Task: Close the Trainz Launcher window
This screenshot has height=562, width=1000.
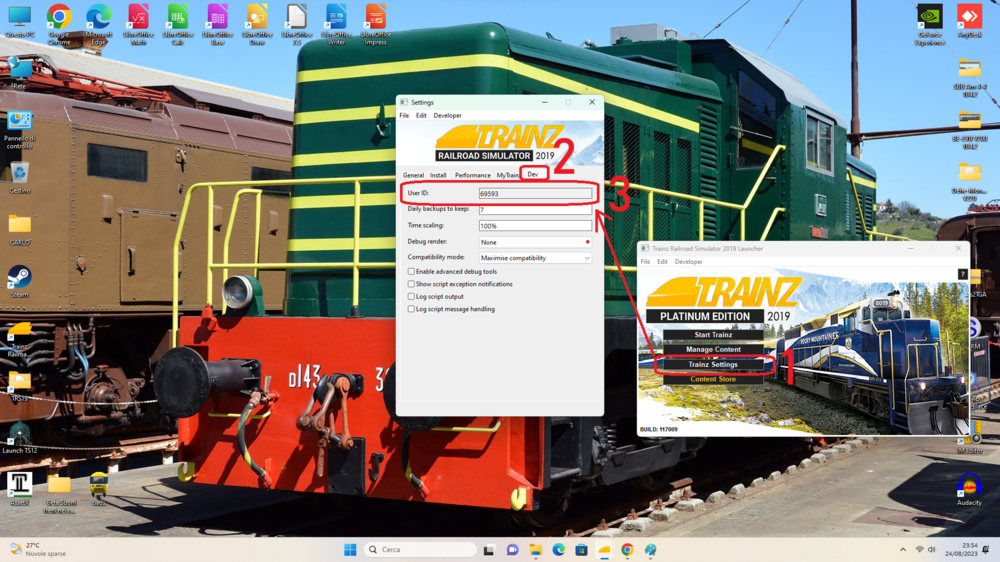Action: (x=958, y=249)
